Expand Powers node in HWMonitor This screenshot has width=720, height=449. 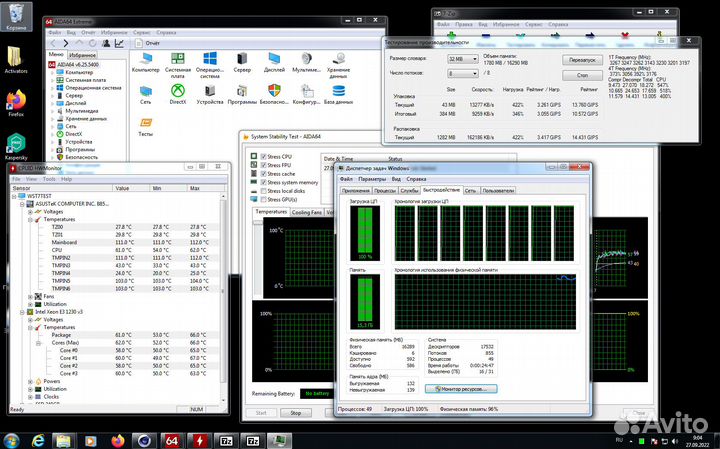pos(30,382)
